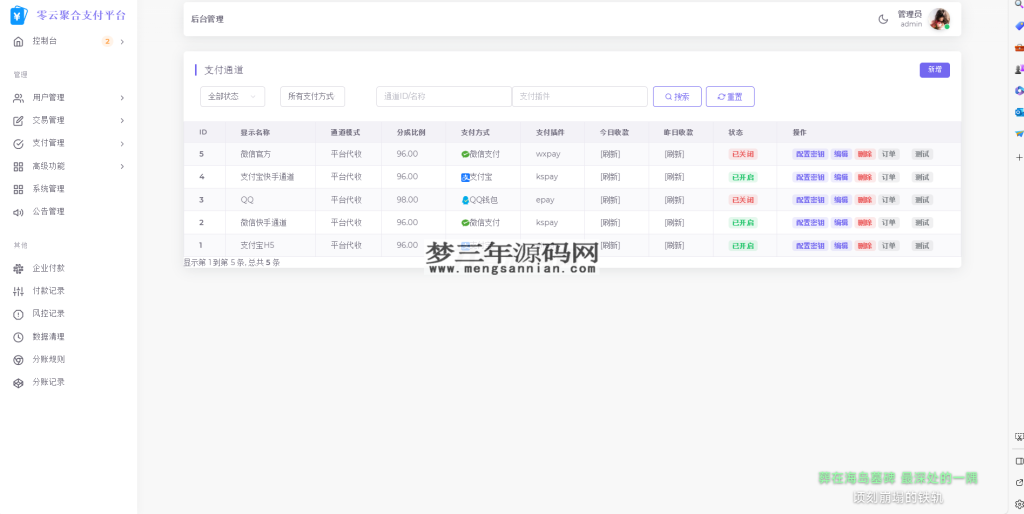Image resolution: width=1024 pixels, height=514 pixels.
Task: Click the 风控记录 alert icon
Action: click(x=18, y=314)
